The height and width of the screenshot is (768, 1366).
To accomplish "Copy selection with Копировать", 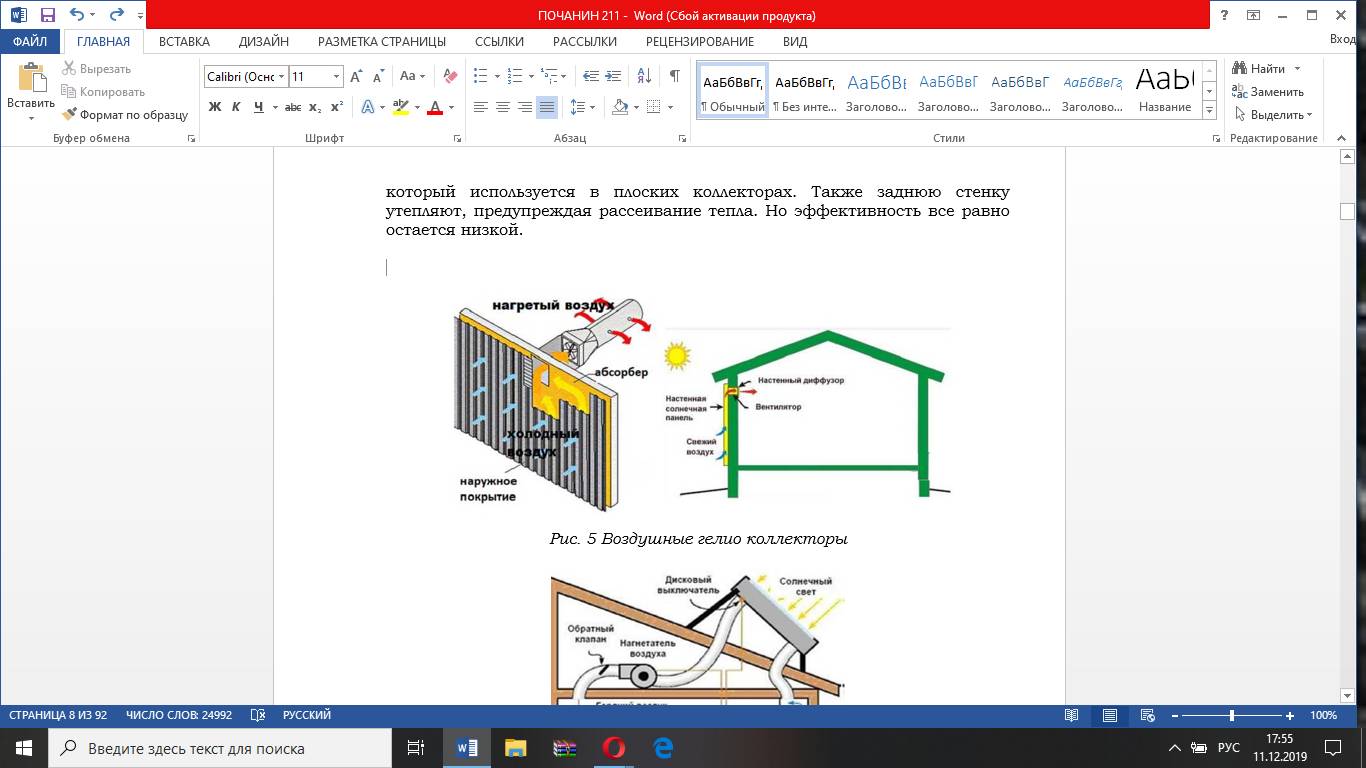I will click(x=103, y=92).
